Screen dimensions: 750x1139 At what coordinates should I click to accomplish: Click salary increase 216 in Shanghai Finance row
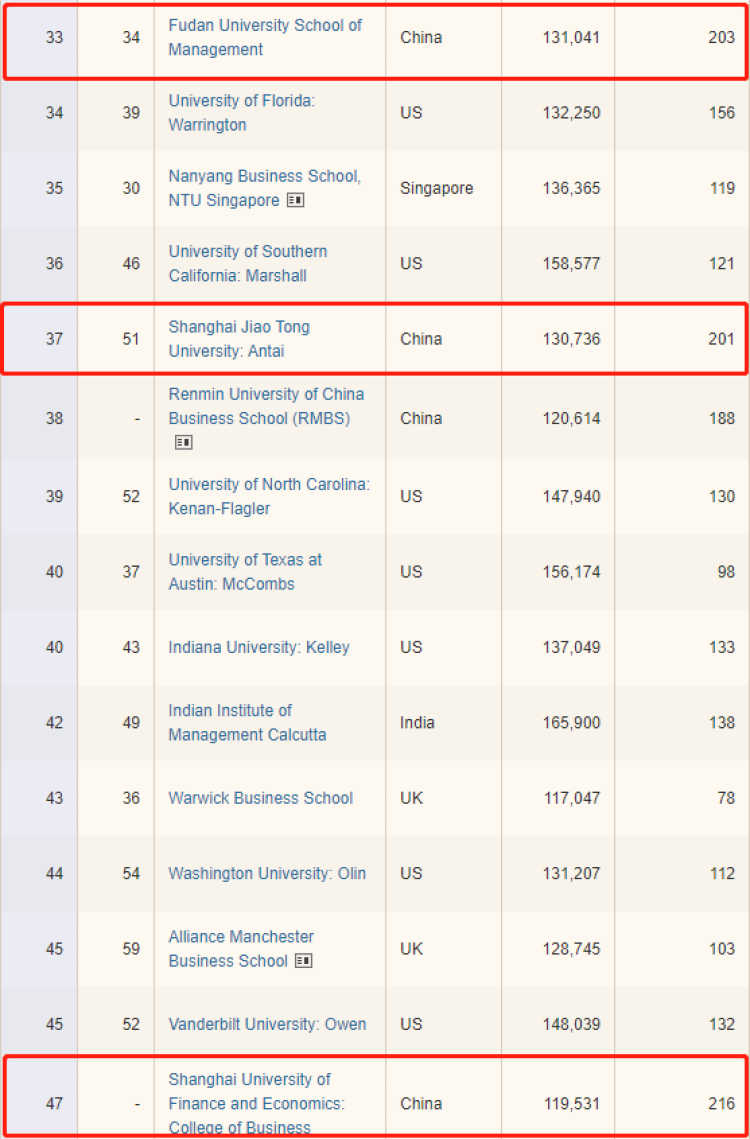(722, 1103)
